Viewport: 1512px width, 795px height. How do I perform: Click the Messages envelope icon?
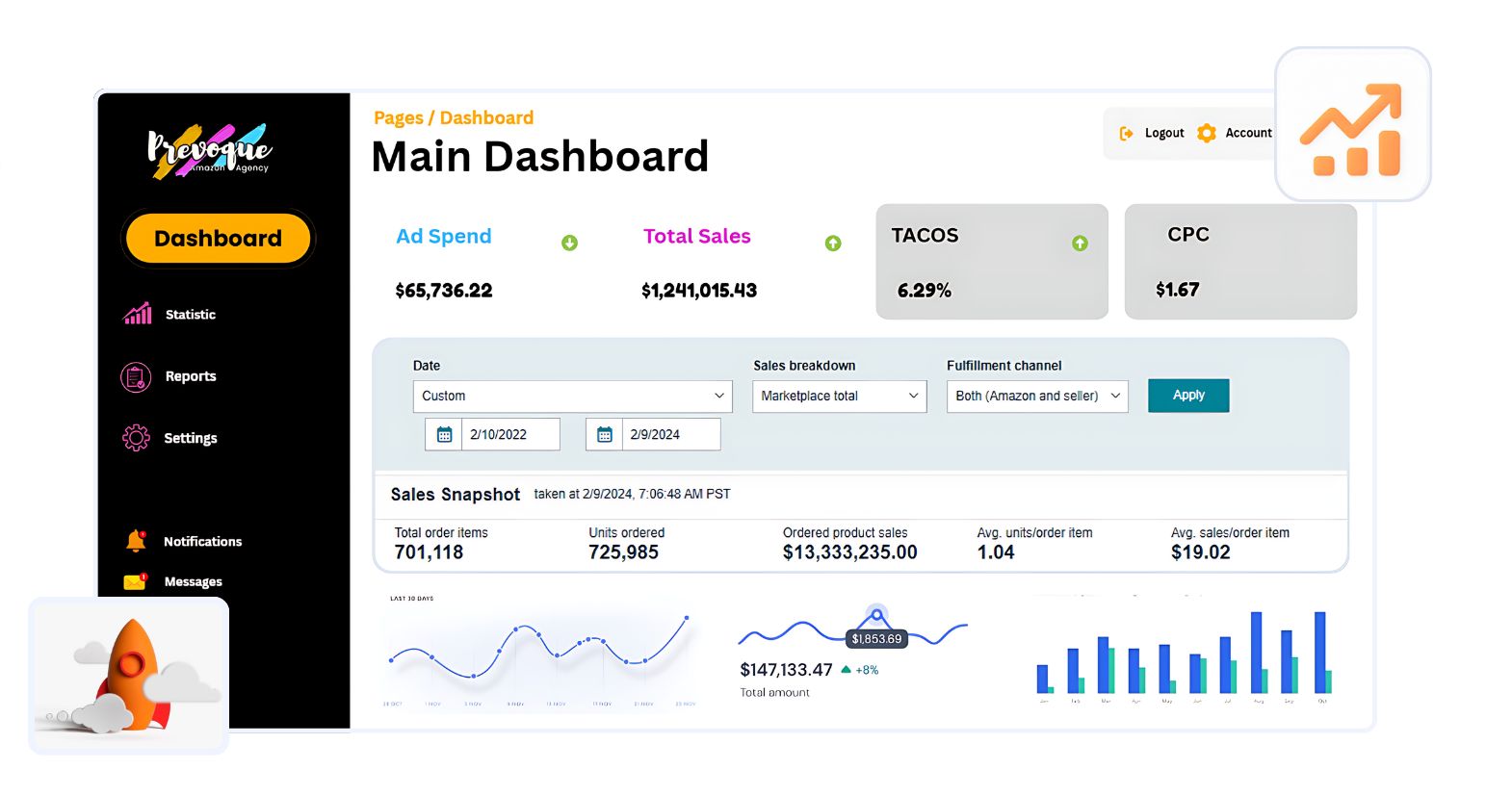[x=135, y=581]
